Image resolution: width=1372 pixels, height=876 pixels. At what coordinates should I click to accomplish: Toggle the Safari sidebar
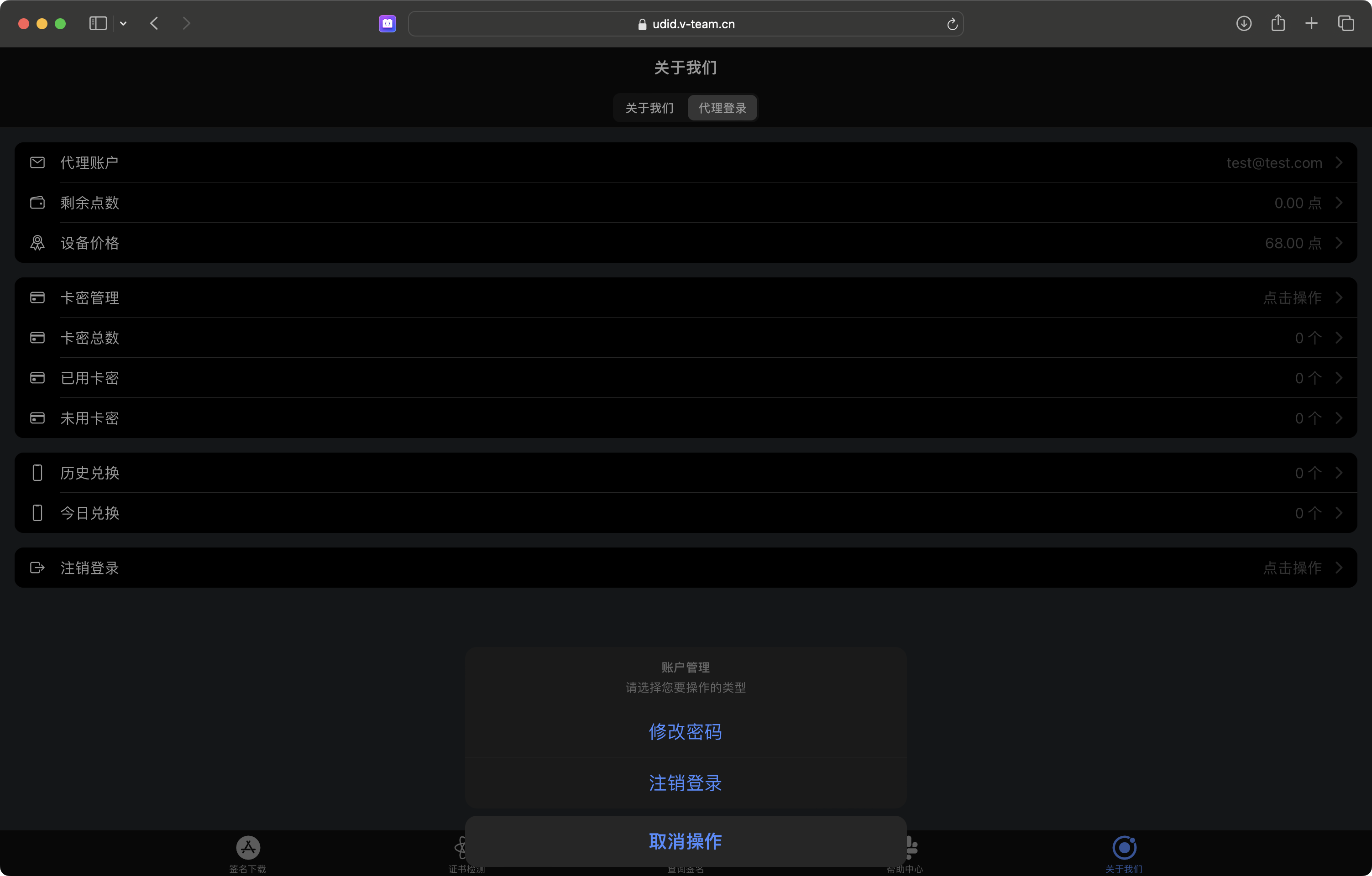point(98,23)
